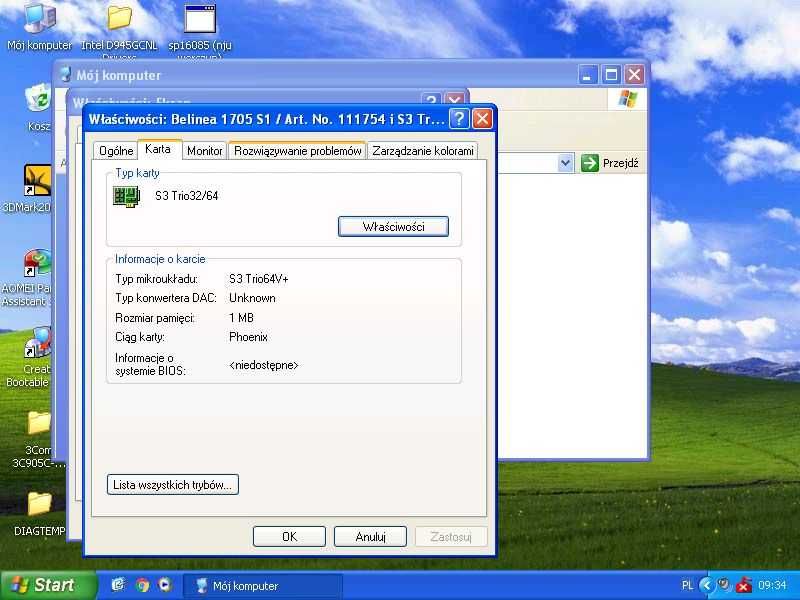Cancel the dialog with Anuluj

[x=370, y=537]
